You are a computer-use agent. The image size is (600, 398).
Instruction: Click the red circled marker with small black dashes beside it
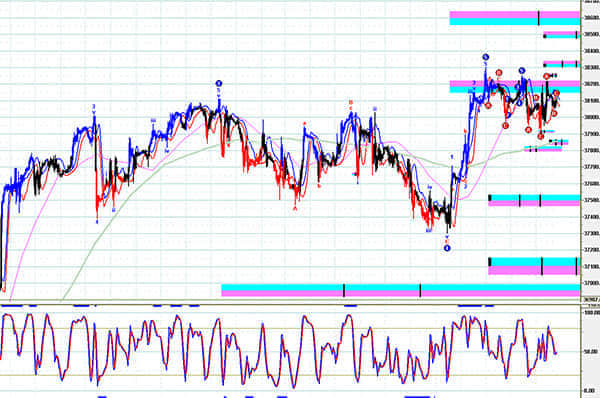coord(547,76)
